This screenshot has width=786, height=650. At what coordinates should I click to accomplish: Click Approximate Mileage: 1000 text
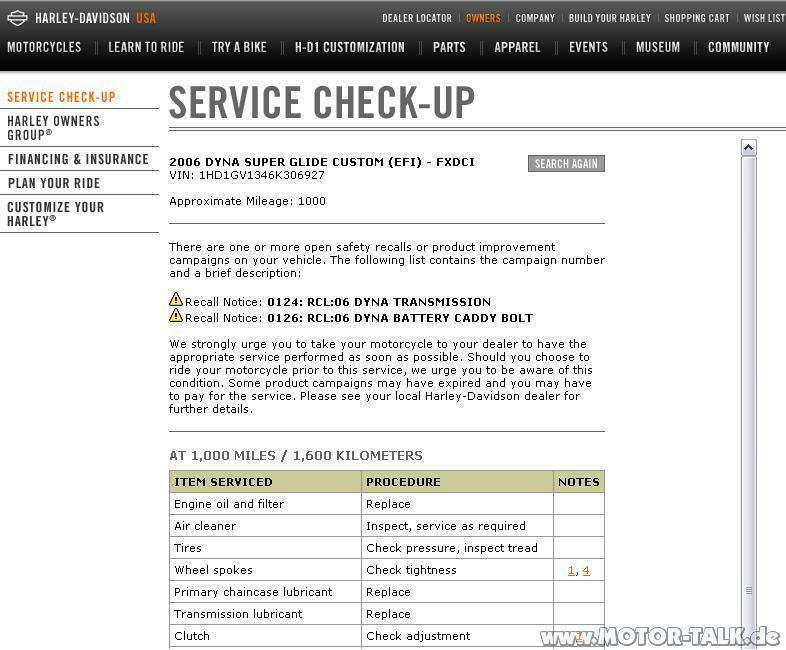coord(247,201)
